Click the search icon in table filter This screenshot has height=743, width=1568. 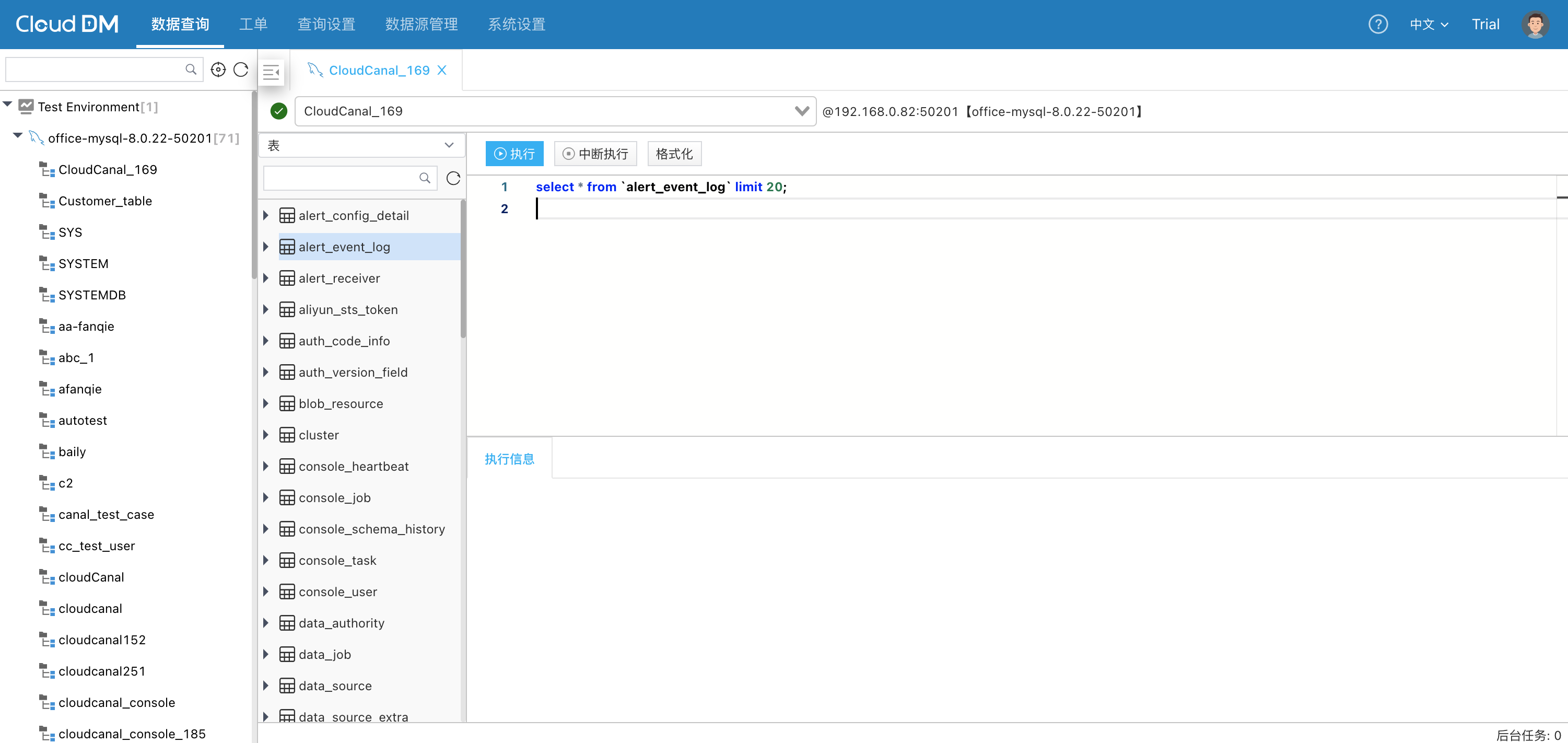[x=425, y=178]
